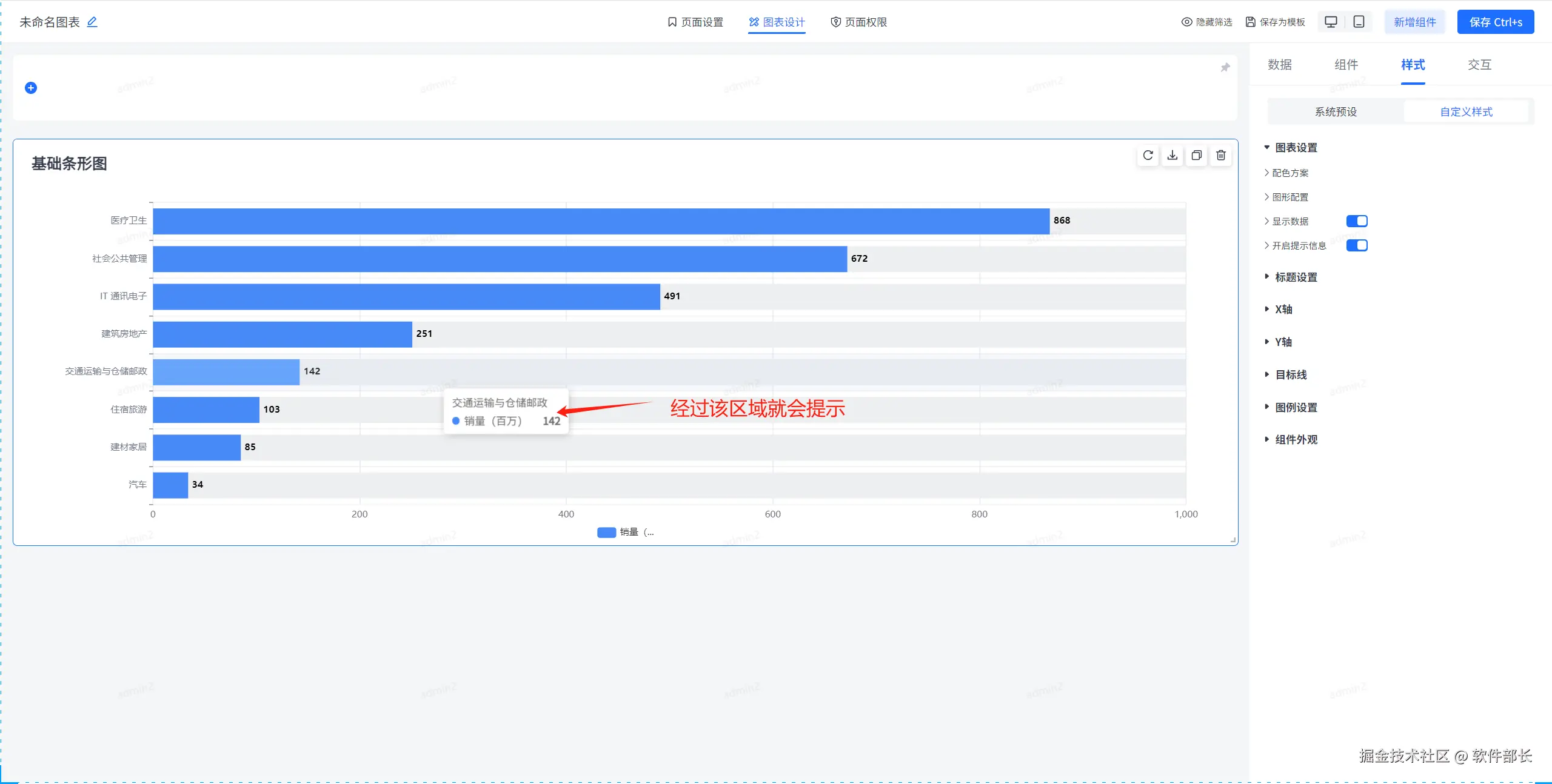This screenshot has height=784, width=1552.
Task: Disable the 开启提示信息 switch
Action: pyautogui.click(x=1356, y=245)
